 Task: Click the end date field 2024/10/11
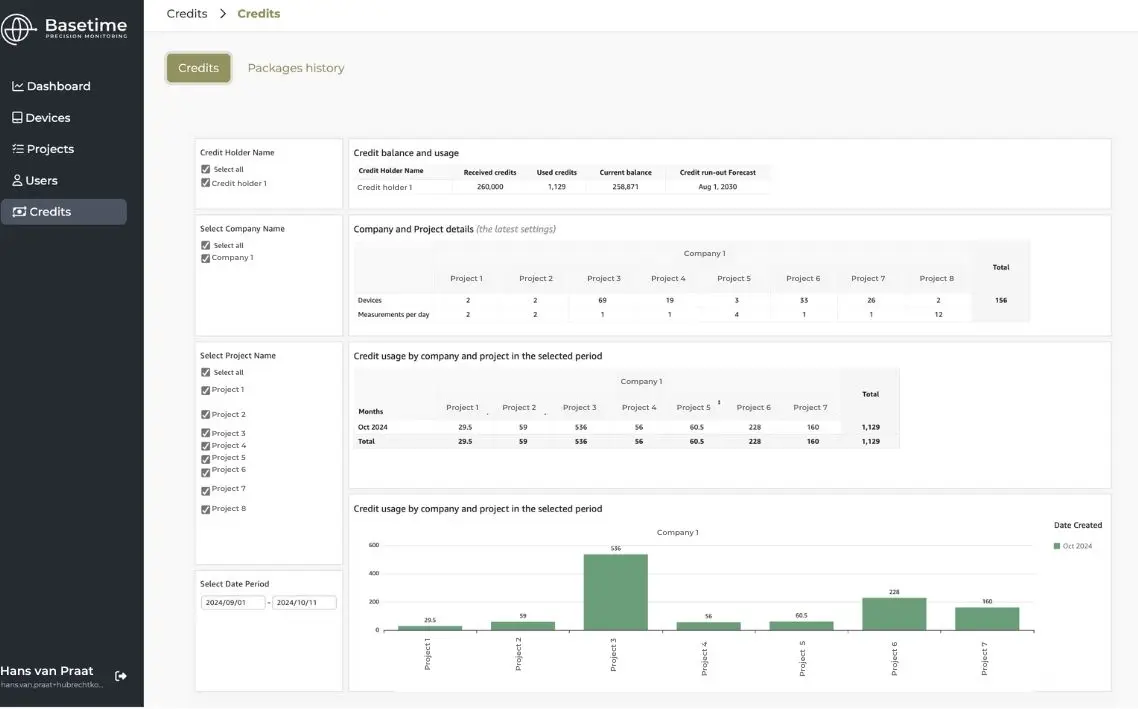point(305,603)
